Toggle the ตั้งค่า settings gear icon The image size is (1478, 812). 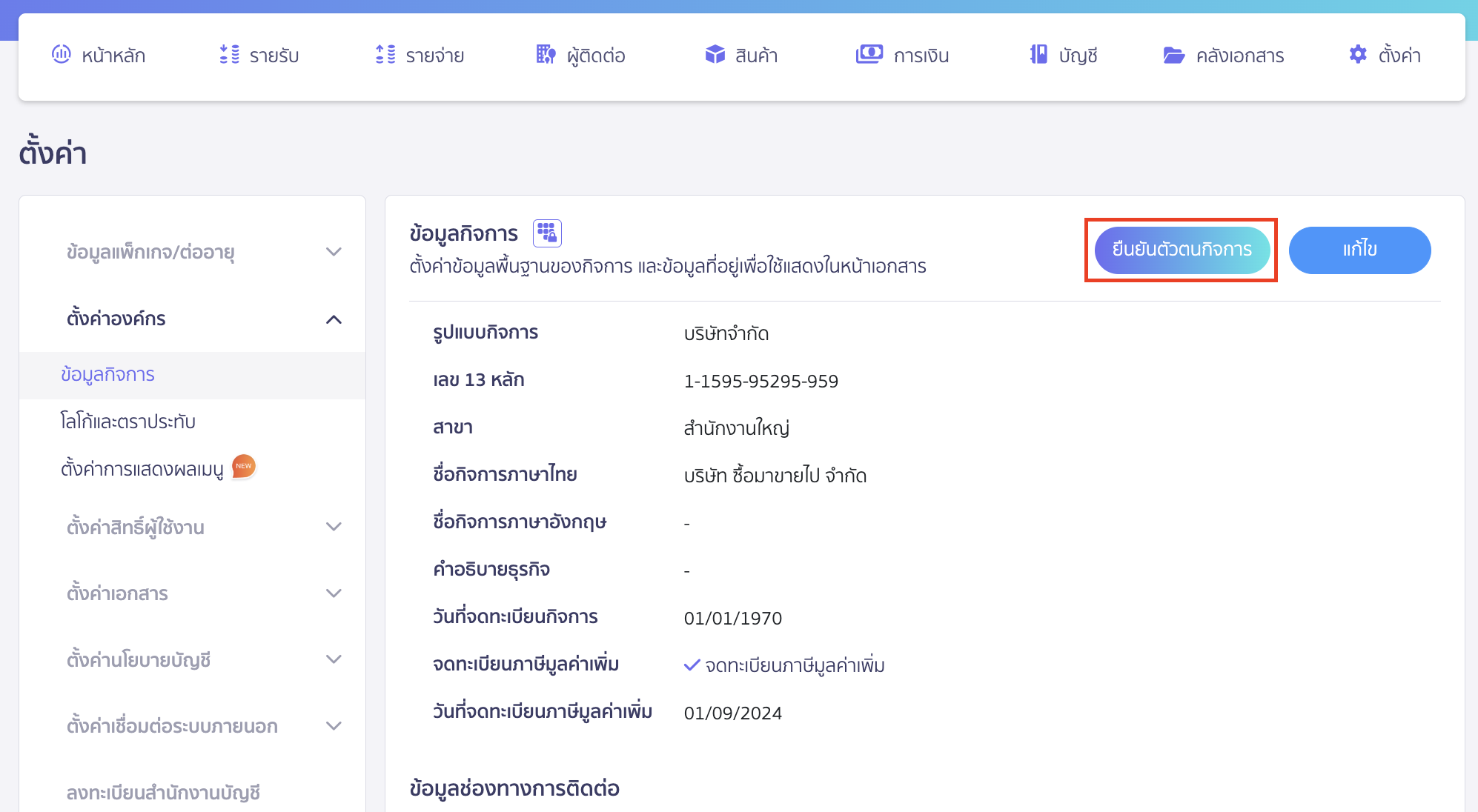tap(1357, 54)
